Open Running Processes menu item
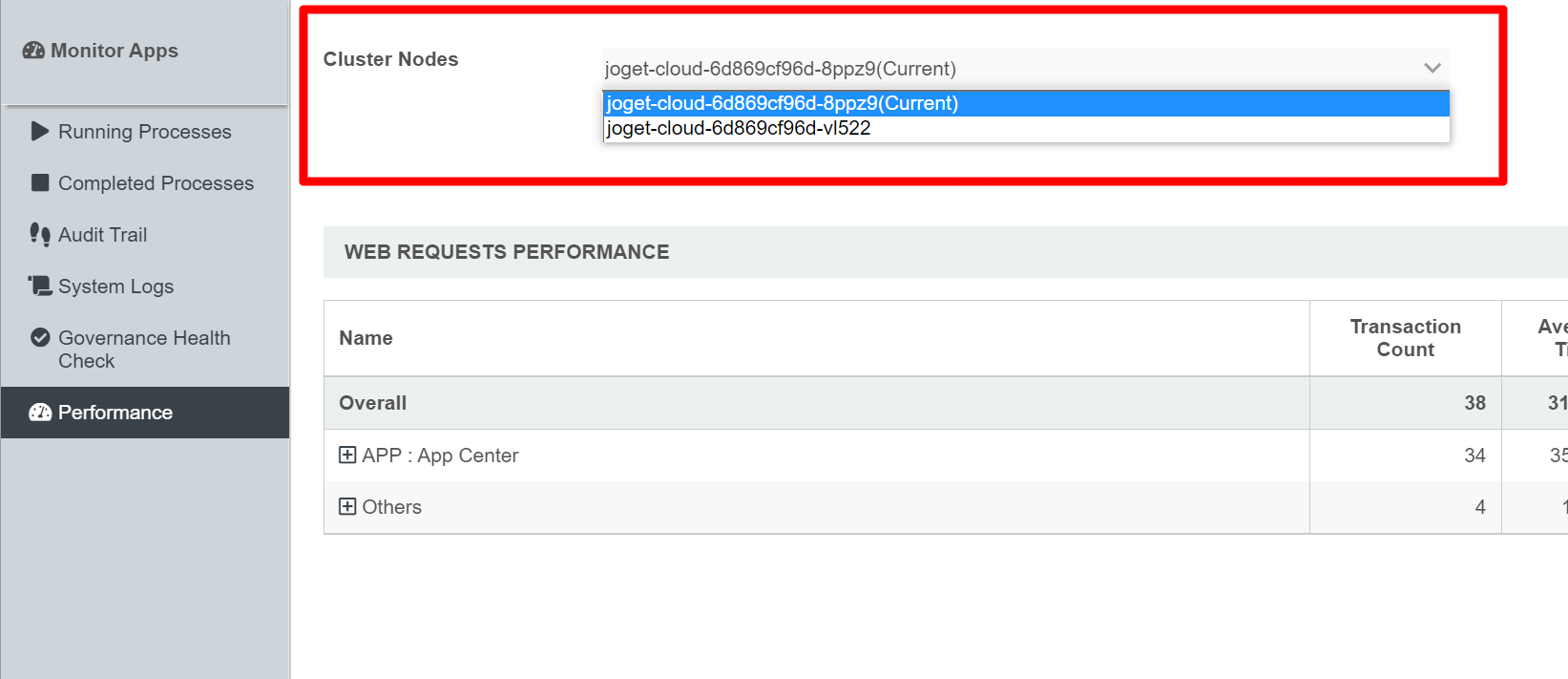Screen dimensions: 1568x679 coord(144,132)
